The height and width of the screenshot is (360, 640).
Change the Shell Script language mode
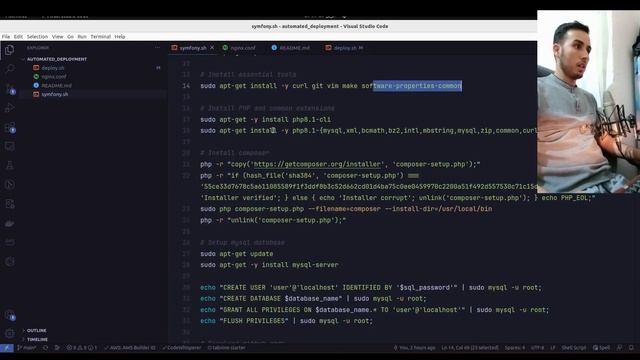(573, 348)
